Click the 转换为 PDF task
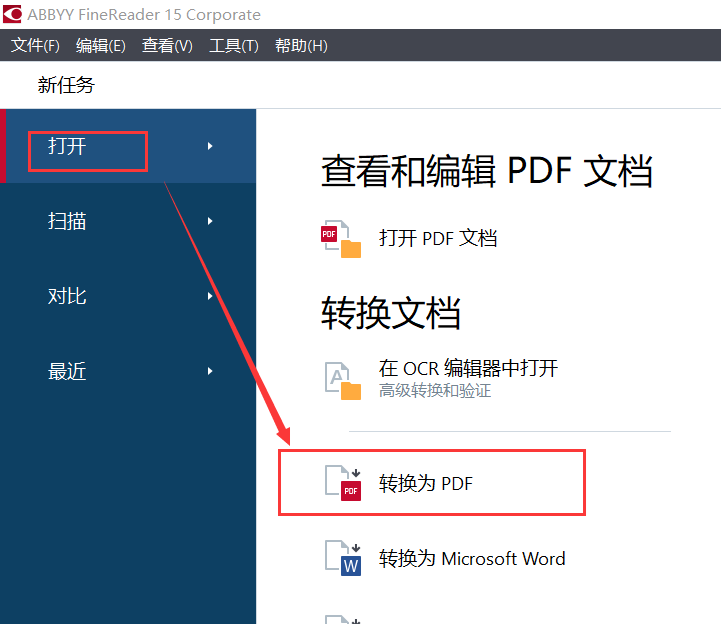721x624 pixels. point(426,483)
